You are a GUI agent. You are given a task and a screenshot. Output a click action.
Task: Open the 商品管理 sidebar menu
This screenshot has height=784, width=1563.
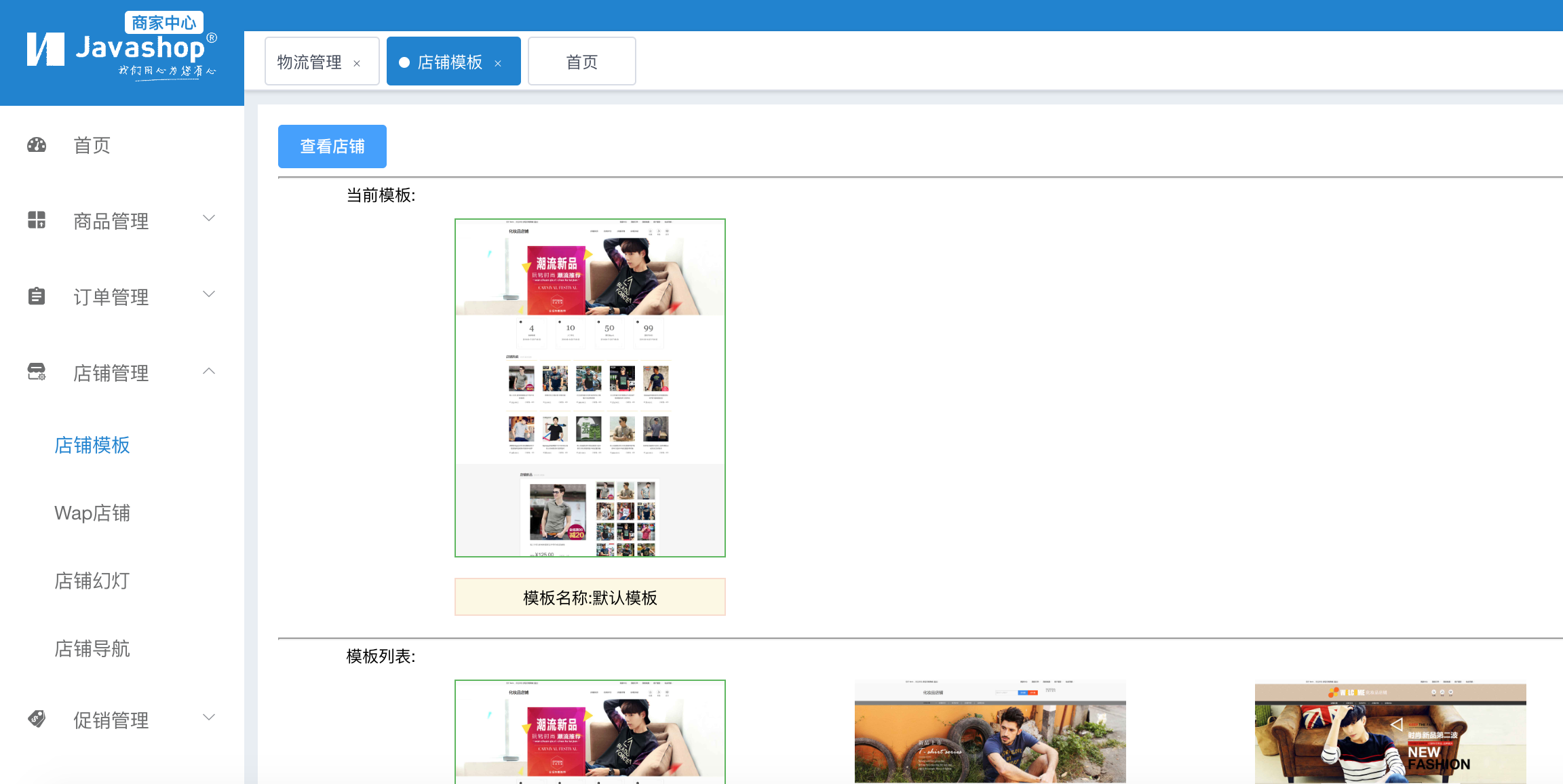[x=122, y=221]
